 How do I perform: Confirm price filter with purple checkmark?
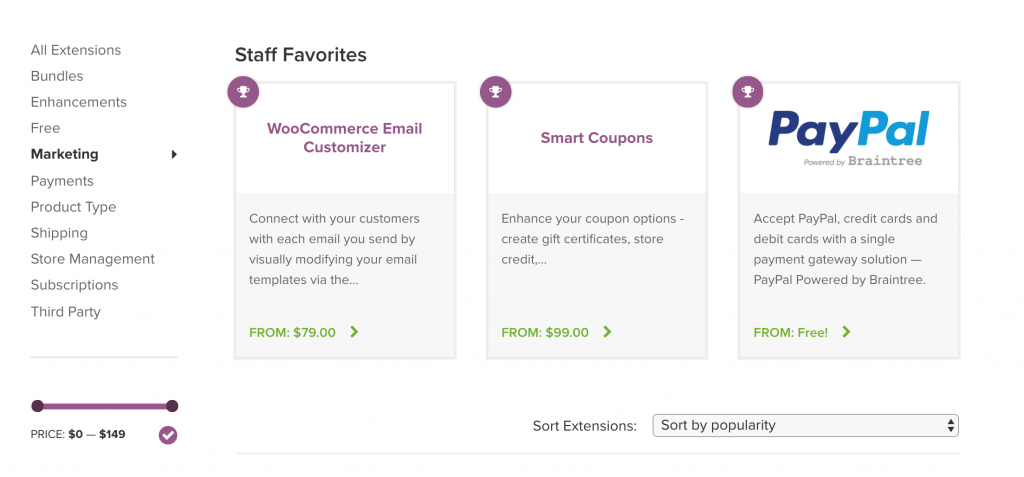(168, 435)
